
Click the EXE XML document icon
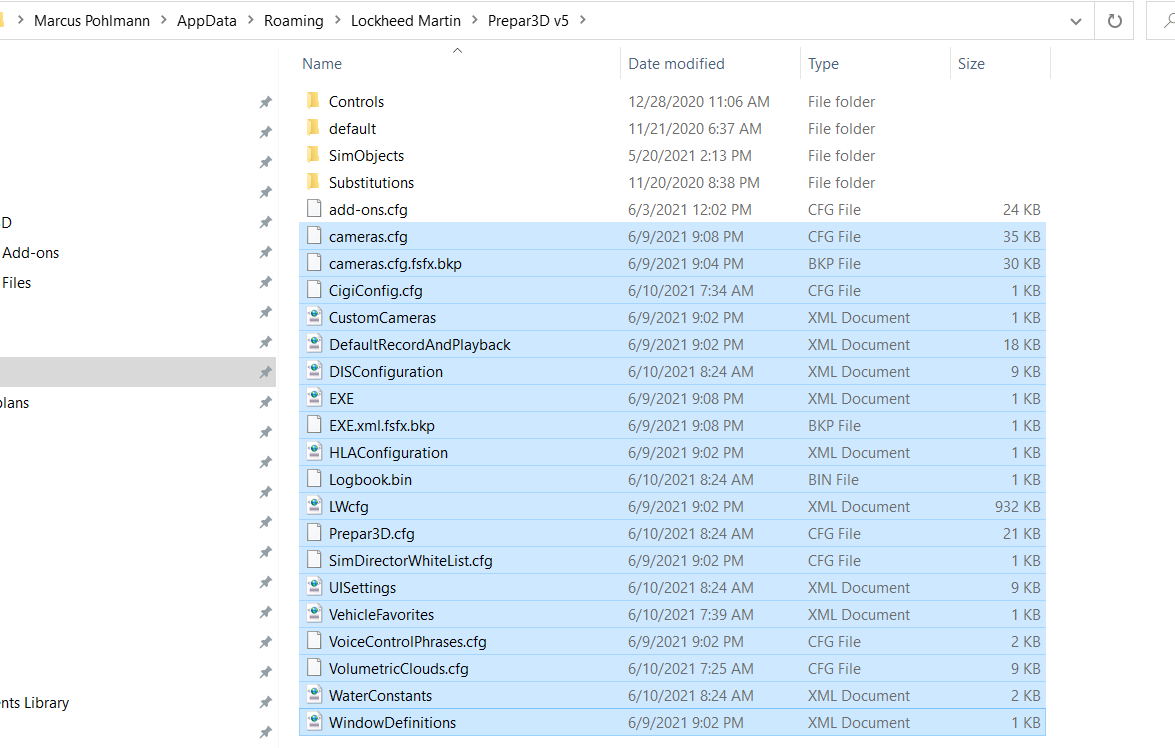click(315, 397)
